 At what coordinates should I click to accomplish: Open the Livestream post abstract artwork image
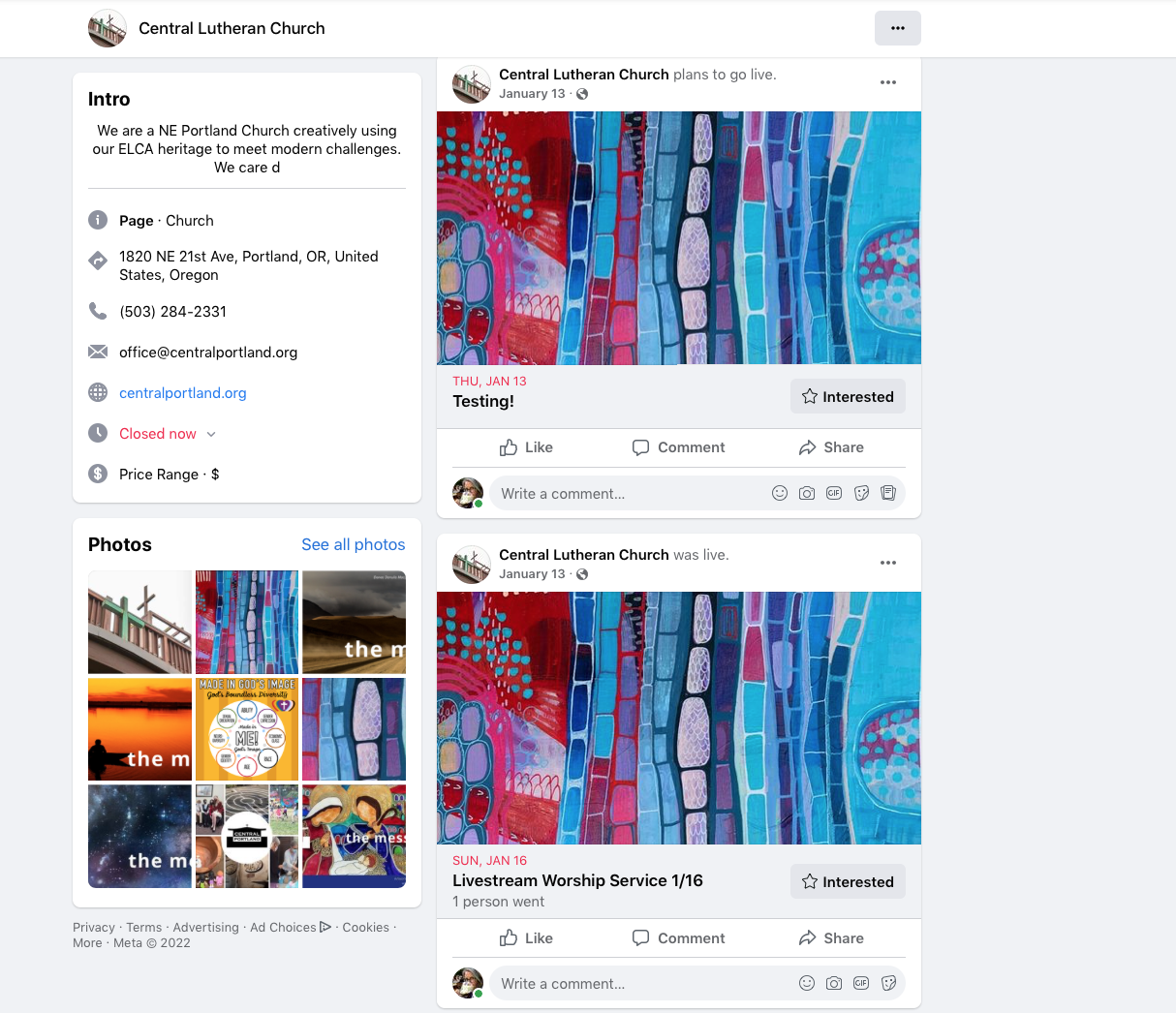pos(679,718)
